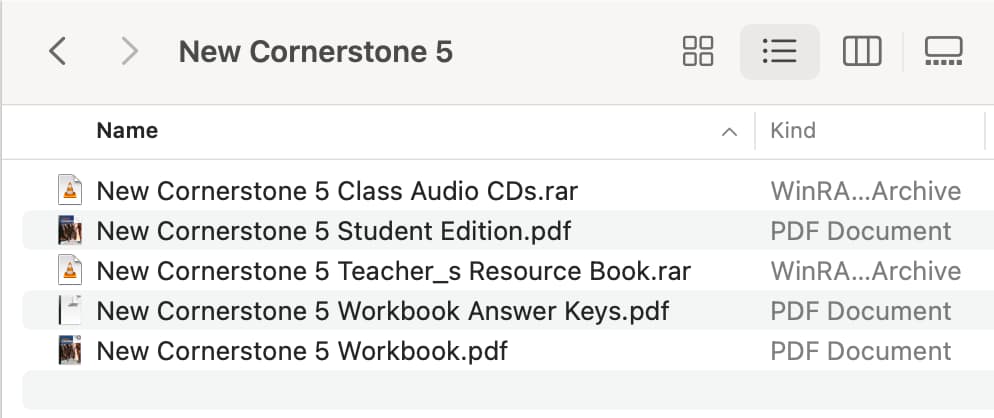The image size is (994, 418).
Task: Go forward with the right chevron
Action: tap(129, 51)
